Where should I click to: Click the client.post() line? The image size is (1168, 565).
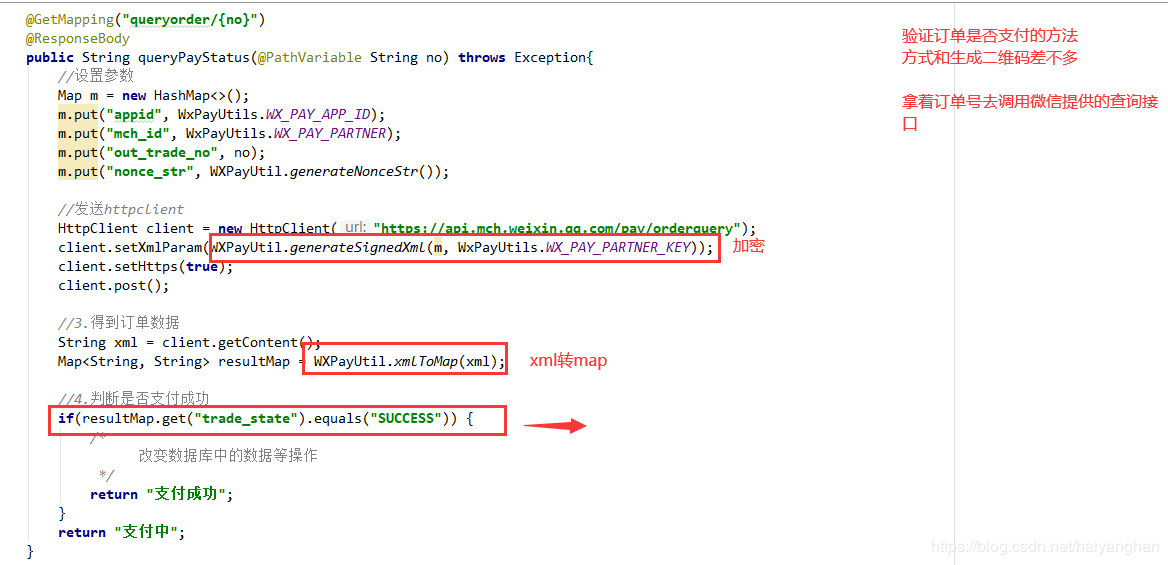pyautogui.click(x=114, y=285)
